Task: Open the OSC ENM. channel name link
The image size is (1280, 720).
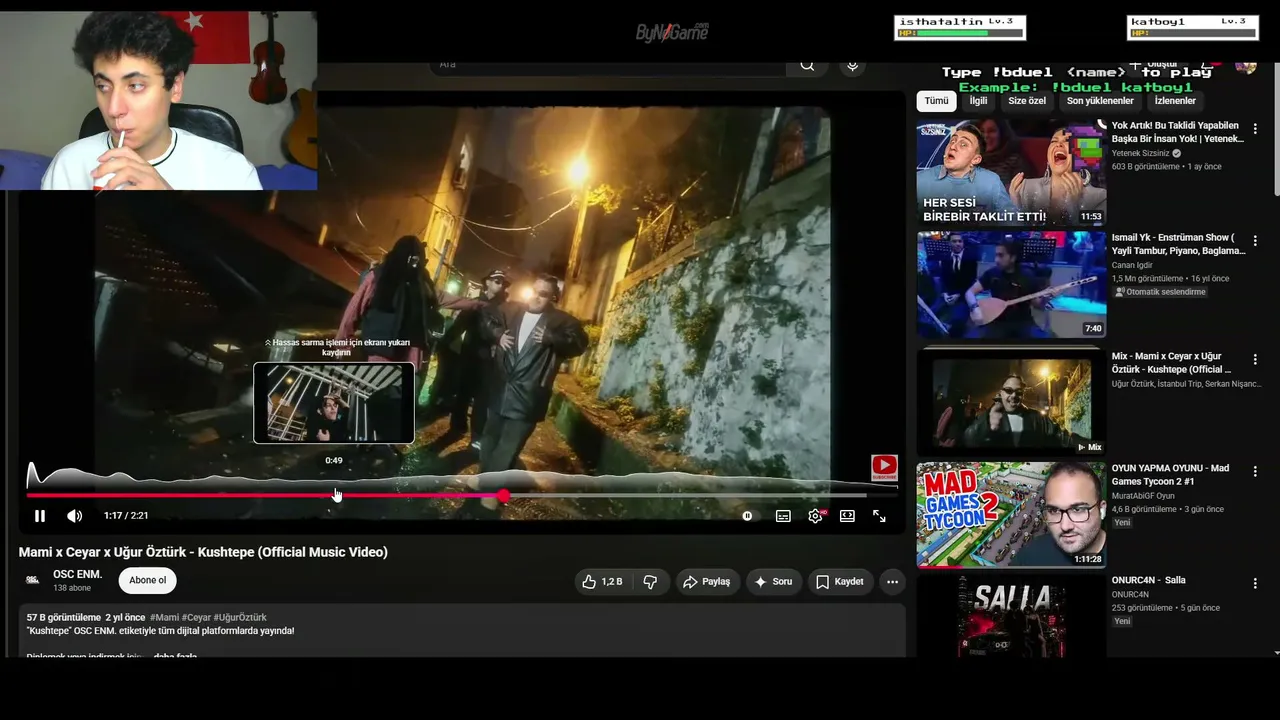Action: pos(77,574)
